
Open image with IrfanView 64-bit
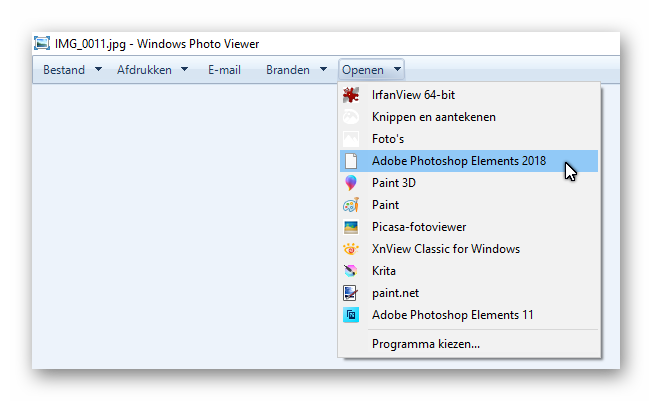469,95
